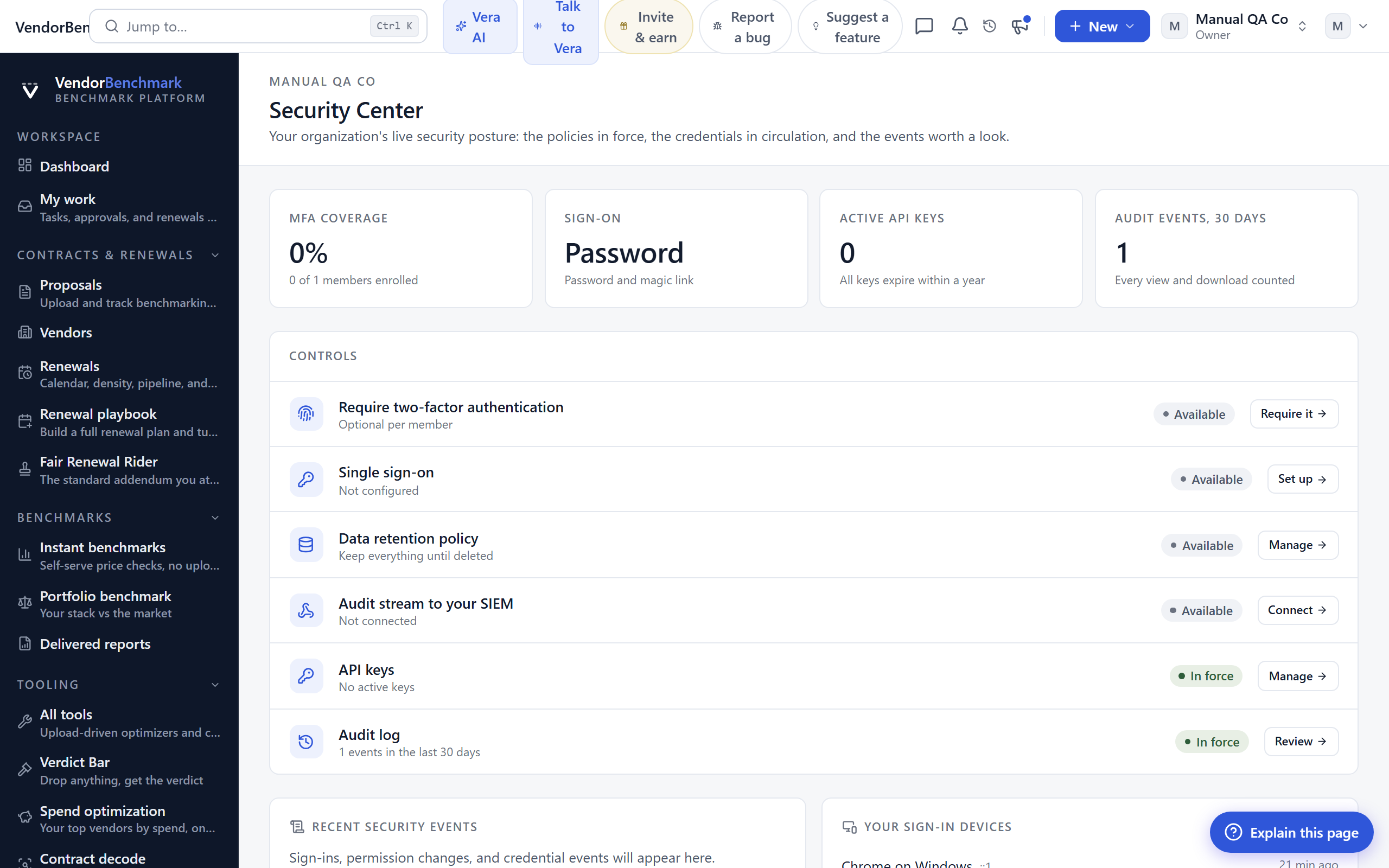
Task: Click the In force badge for API keys
Action: [x=1206, y=676]
